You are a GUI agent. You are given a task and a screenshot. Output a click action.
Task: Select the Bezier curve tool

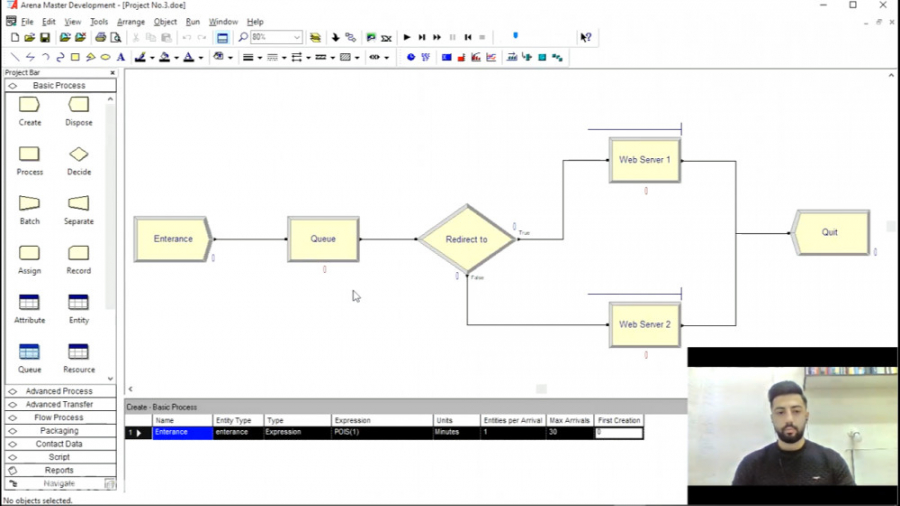(x=60, y=57)
